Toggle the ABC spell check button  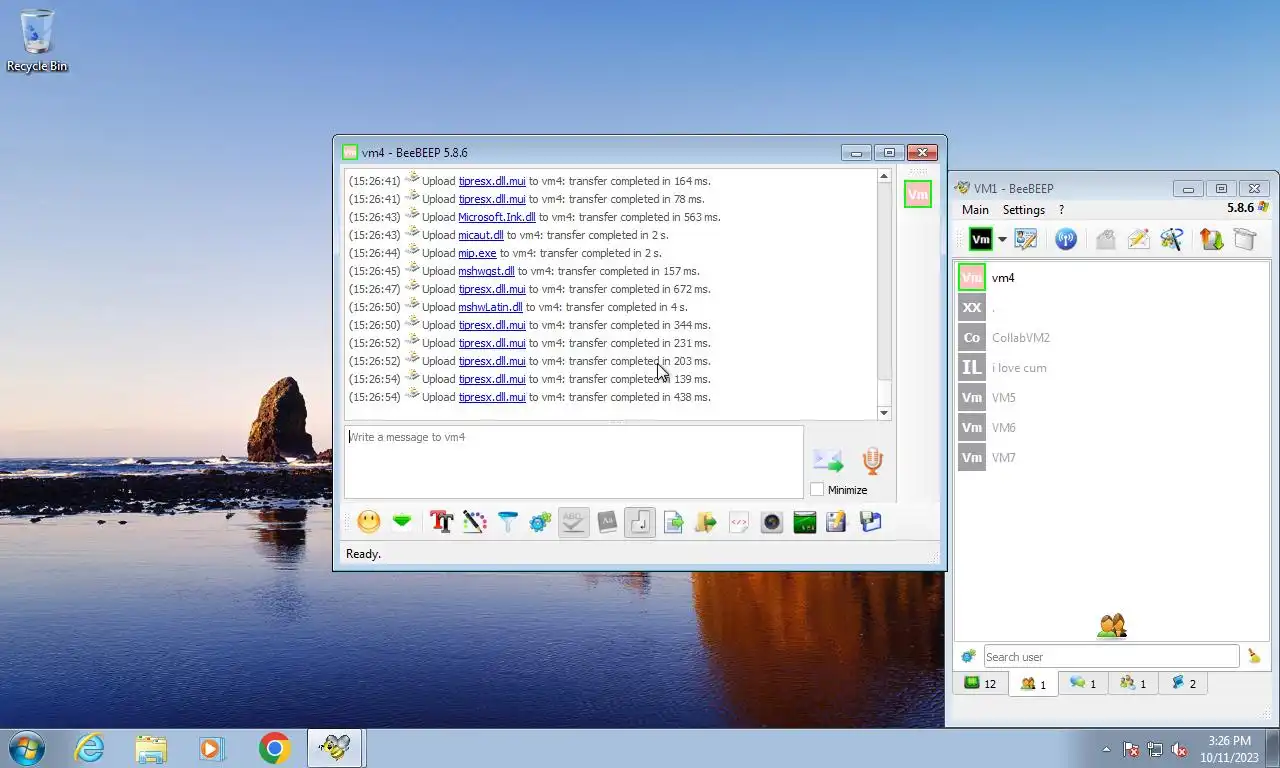[573, 522]
